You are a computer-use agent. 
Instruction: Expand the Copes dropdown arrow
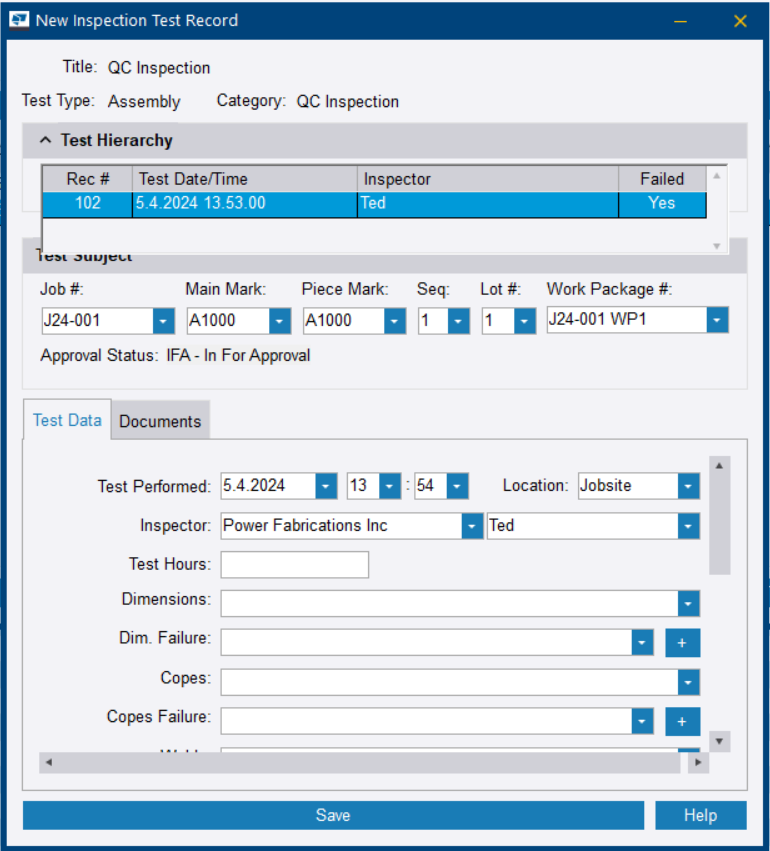coord(688,682)
